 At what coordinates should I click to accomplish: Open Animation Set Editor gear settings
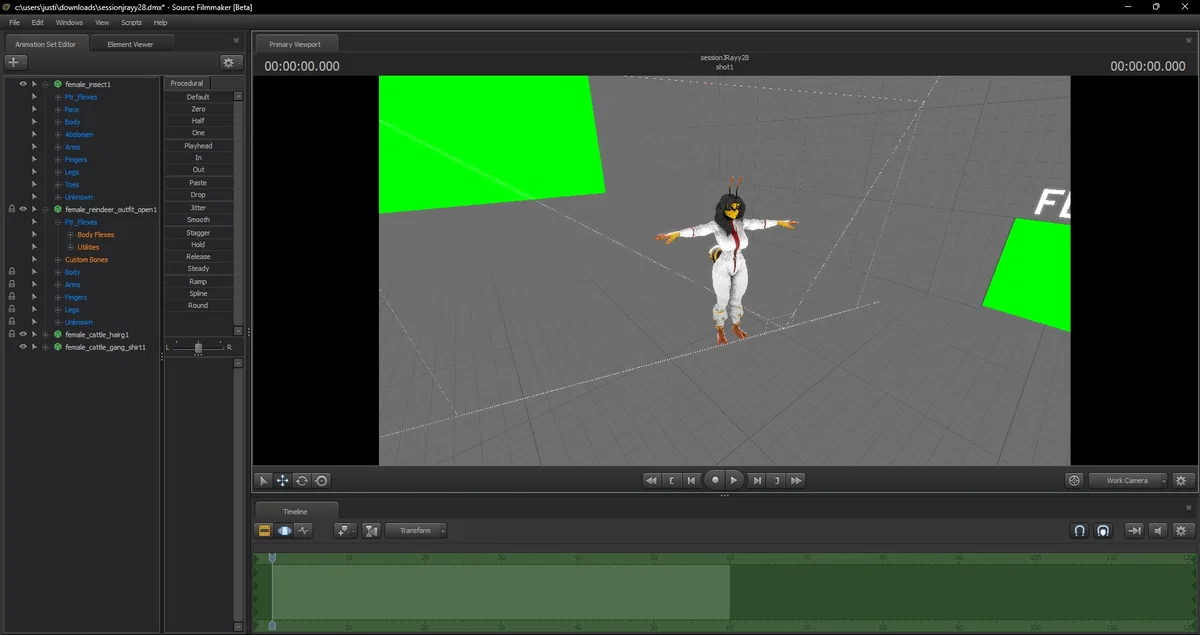click(x=231, y=62)
